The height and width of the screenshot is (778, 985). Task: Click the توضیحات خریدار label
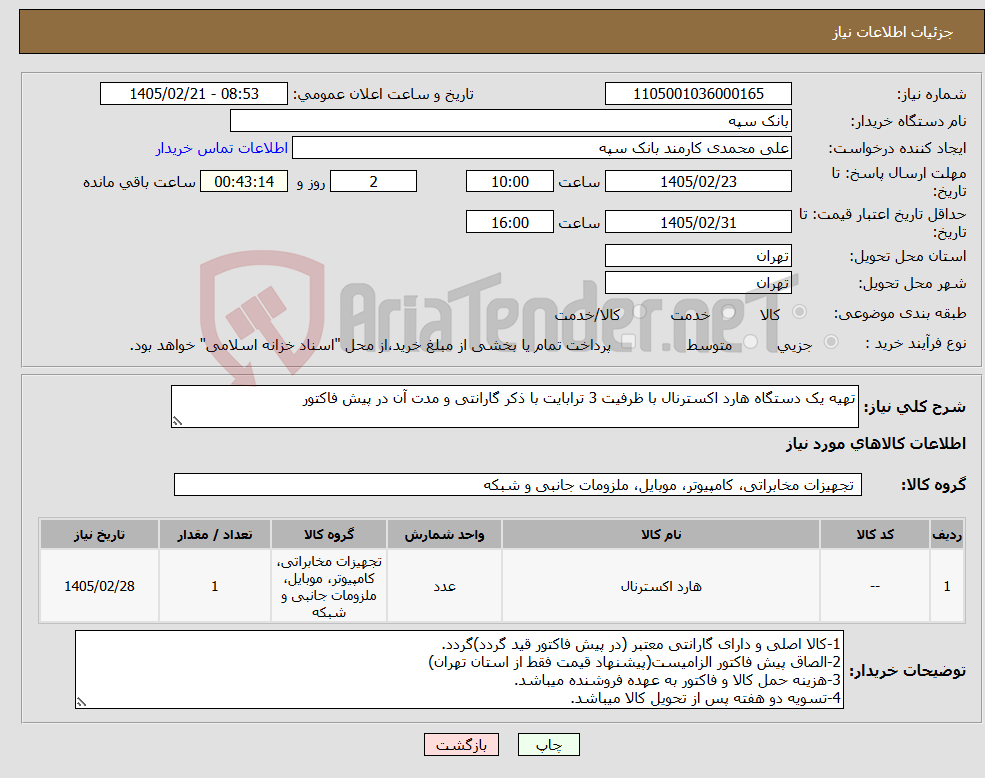(908, 671)
